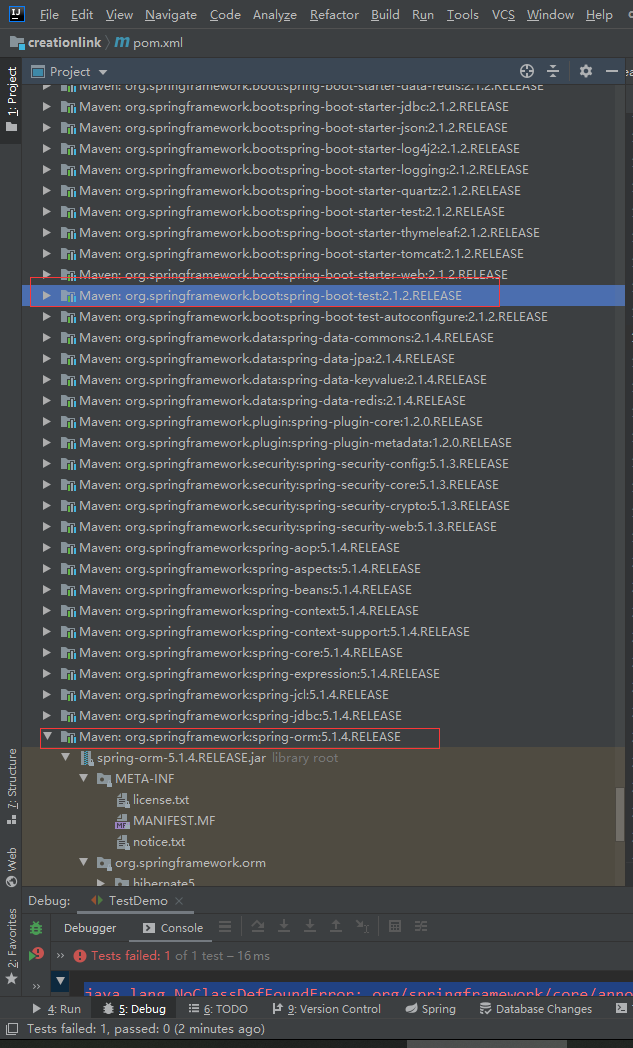Open the 2: Favorites sidebar tab
The width and height of the screenshot is (633, 1048).
11,946
